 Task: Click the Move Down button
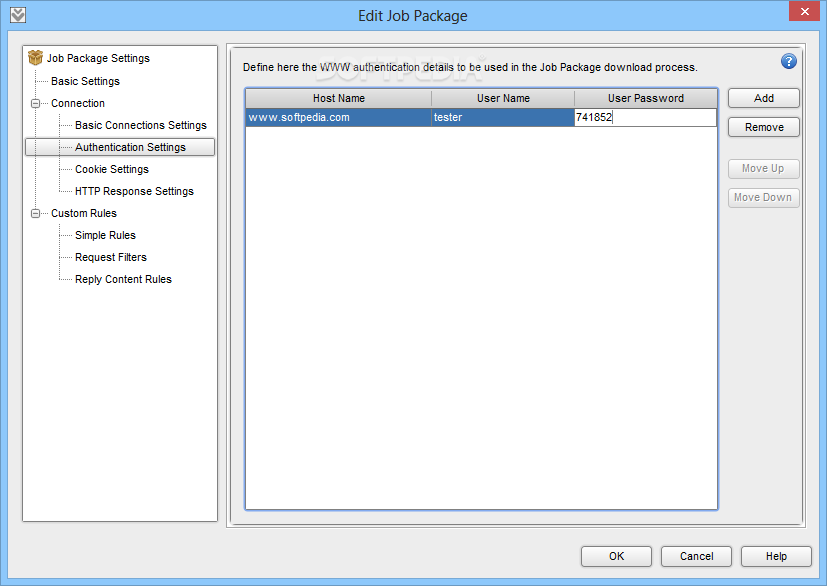[764, 198]
